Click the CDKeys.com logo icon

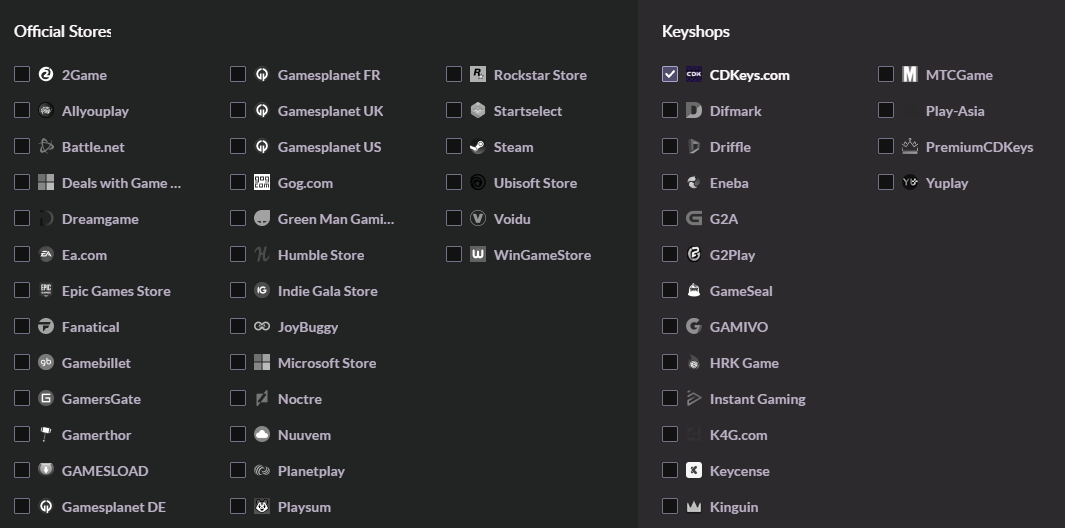point(693,74)
